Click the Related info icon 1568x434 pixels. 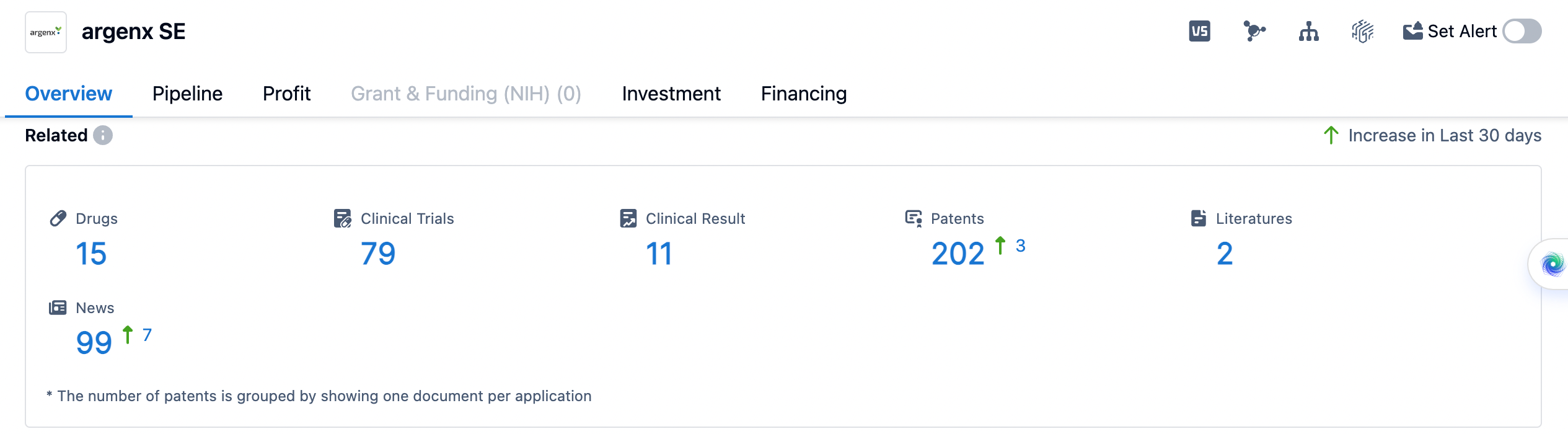click(x=103, y=135)
